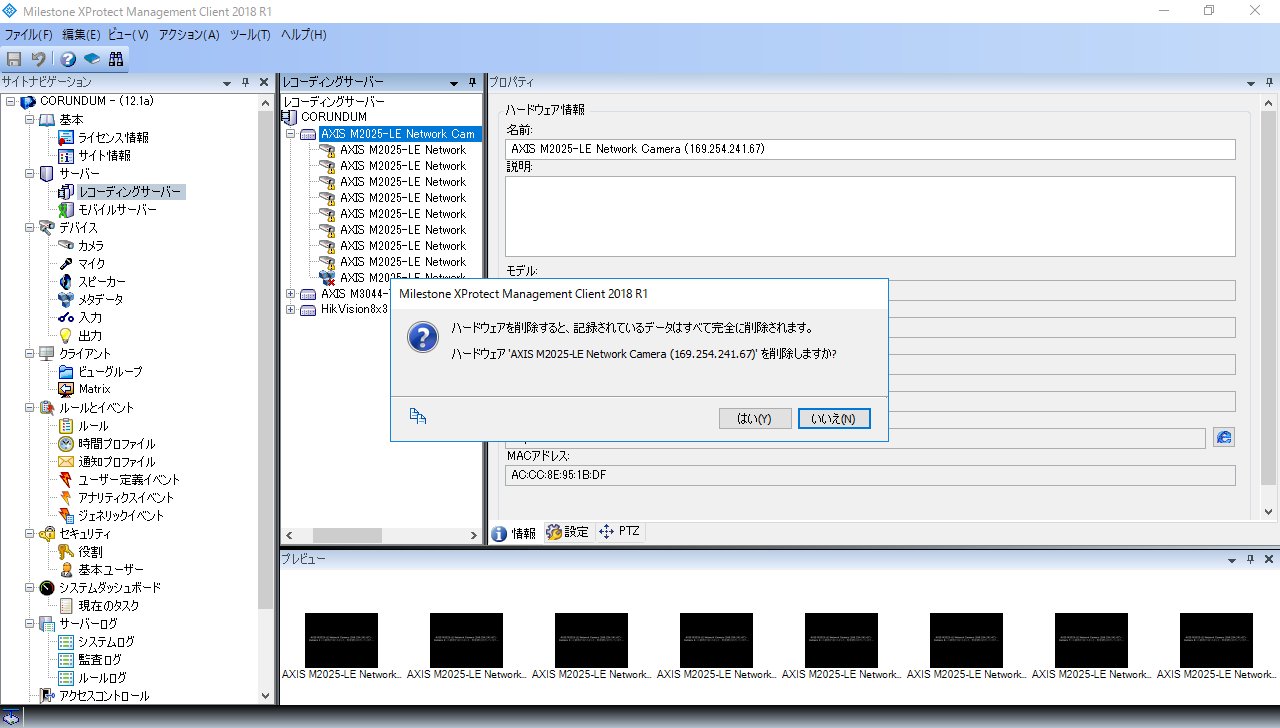The height and width of the screenshot is (728, 1280).
Task: Cancel deletion with いいえ(N) button
Action: (834, 419)
